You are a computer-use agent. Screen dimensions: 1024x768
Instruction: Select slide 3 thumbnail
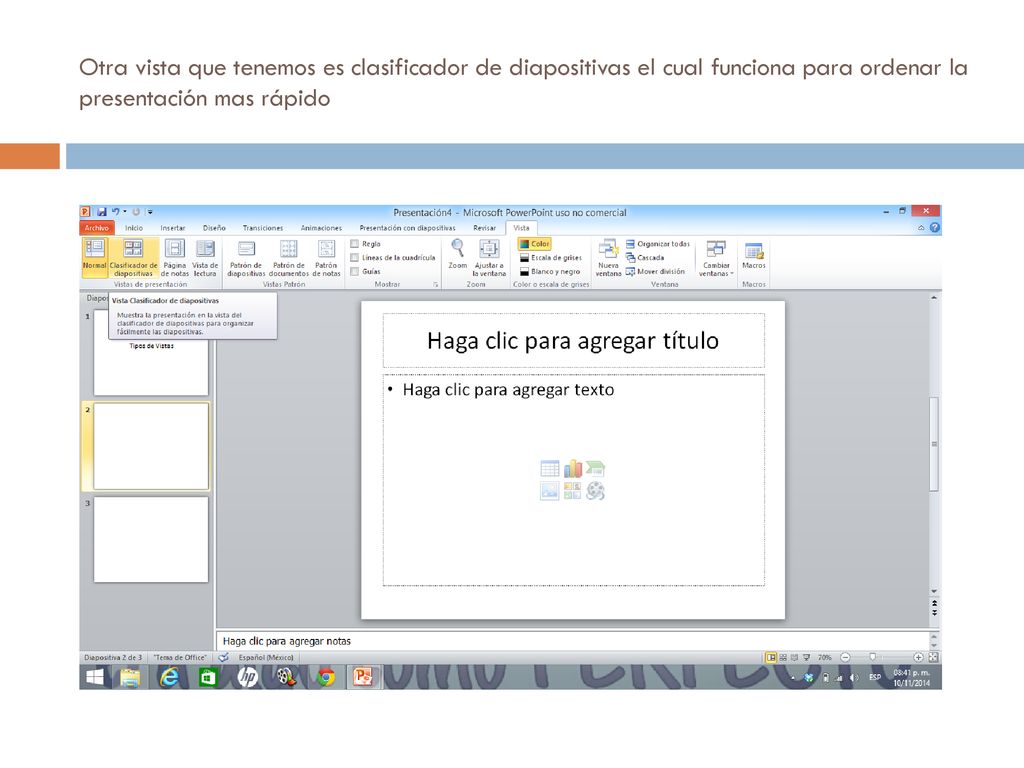(x=151, y=539)
